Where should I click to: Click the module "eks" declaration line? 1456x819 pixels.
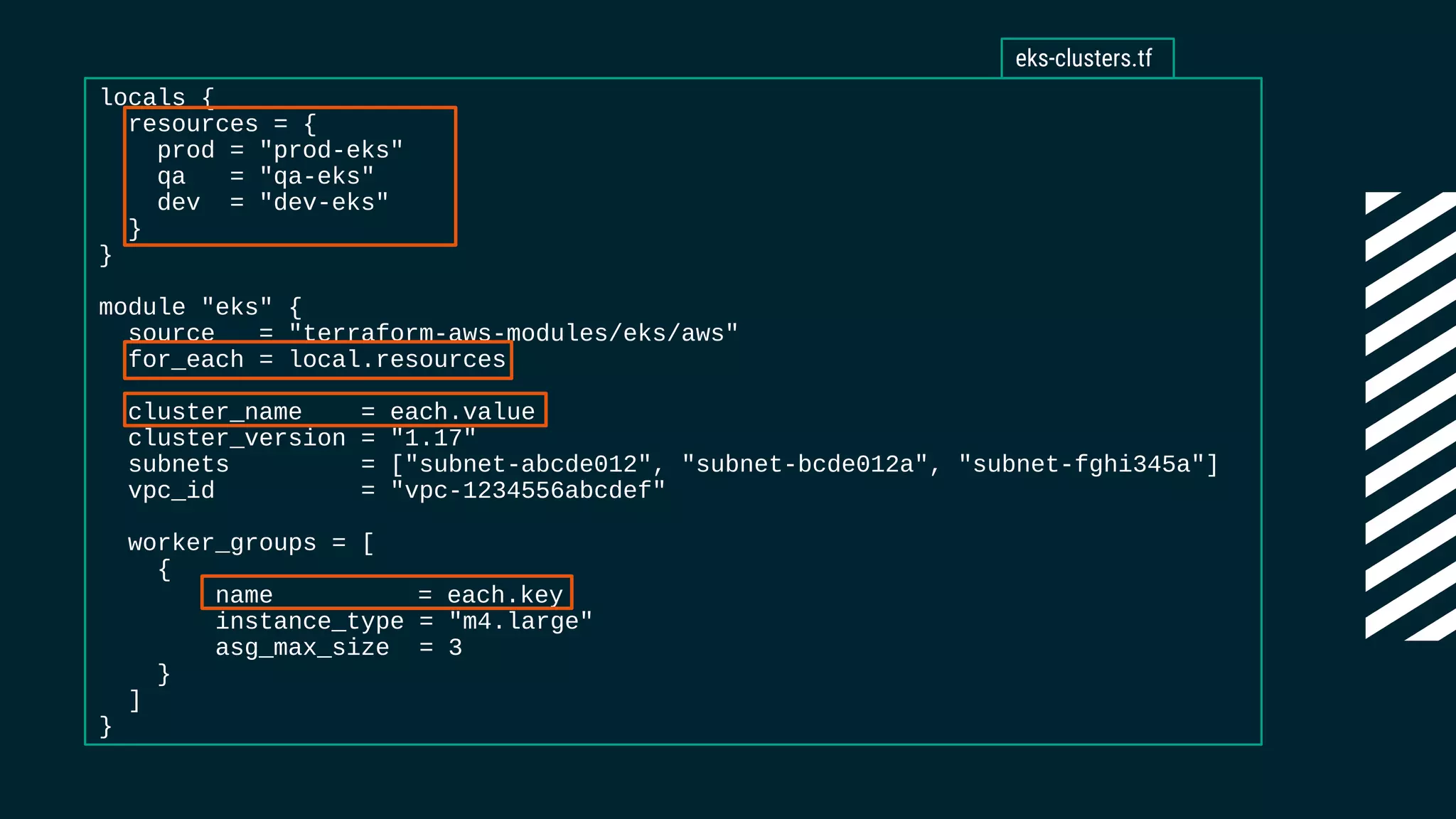(x=200, y=307)
